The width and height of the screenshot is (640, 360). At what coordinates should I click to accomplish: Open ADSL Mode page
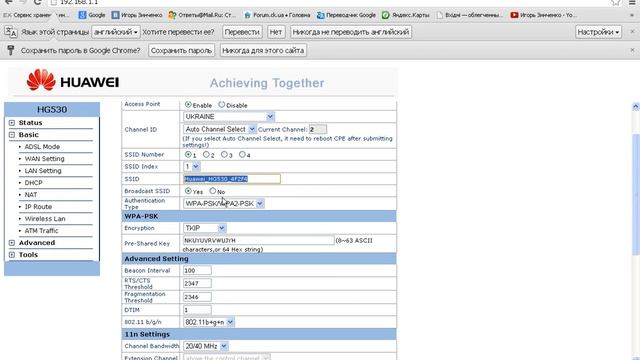pos(42,147)
